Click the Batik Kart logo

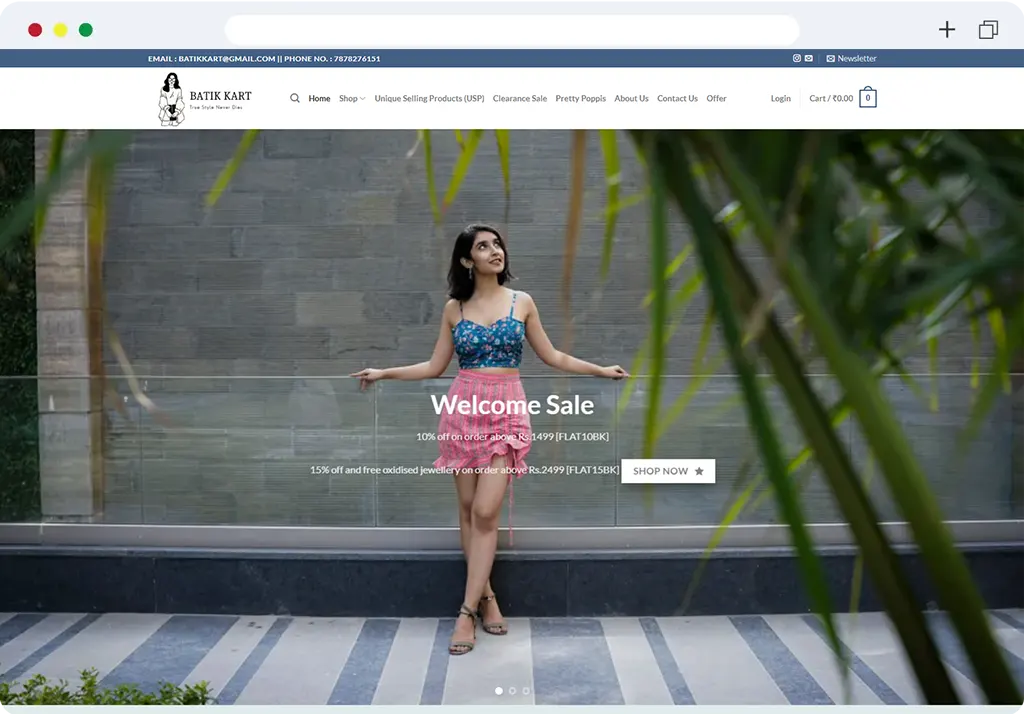pyautogui.click(x=205, y=98)
